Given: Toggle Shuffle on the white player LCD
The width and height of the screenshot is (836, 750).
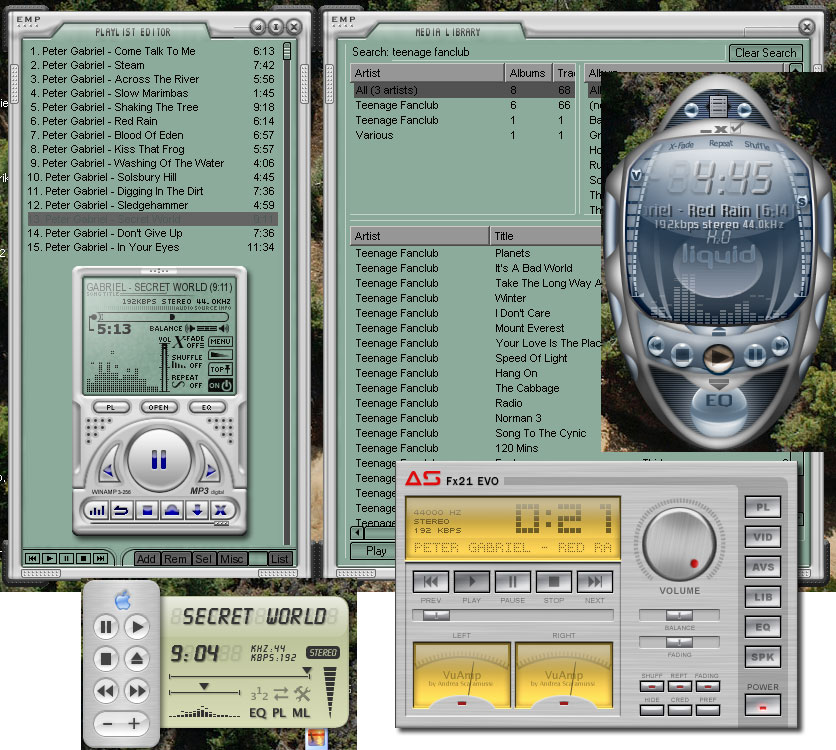Looking at the screenshot, I should coord(187,361).
